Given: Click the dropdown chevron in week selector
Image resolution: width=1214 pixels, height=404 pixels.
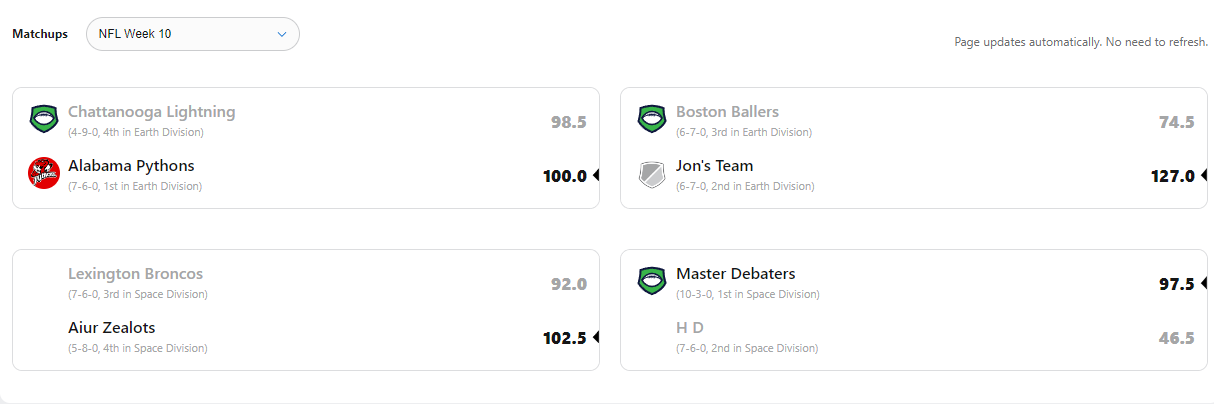Looking at the screenshot, I should [281, 34].
